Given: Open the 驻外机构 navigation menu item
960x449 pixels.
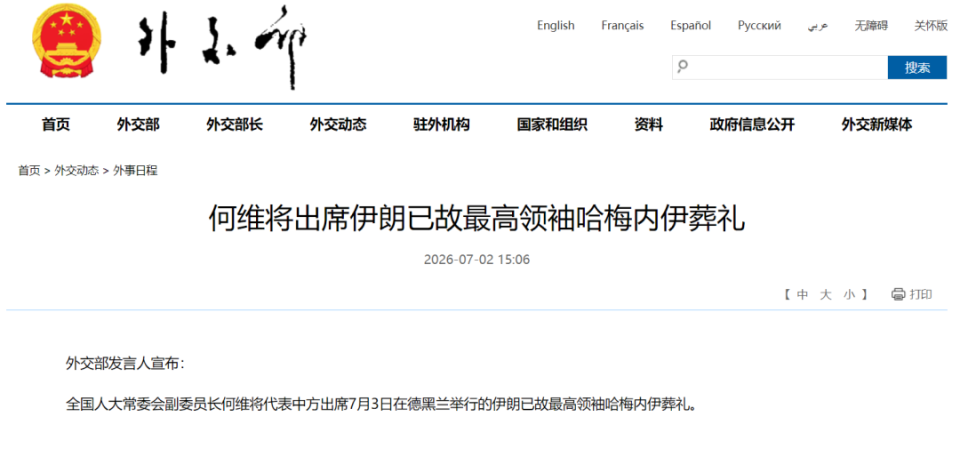Looking at the screenshot, I should point(441,125).
